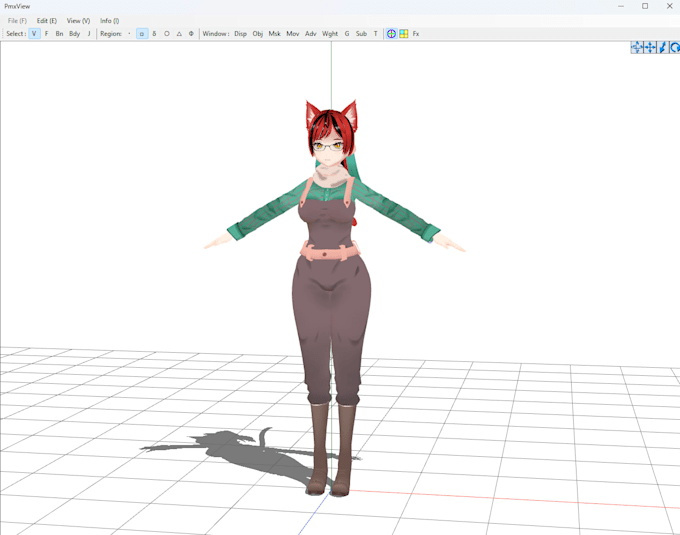Toggle joint selection mode J
Viewport: 680px width, 535px height.
point(89,34)
